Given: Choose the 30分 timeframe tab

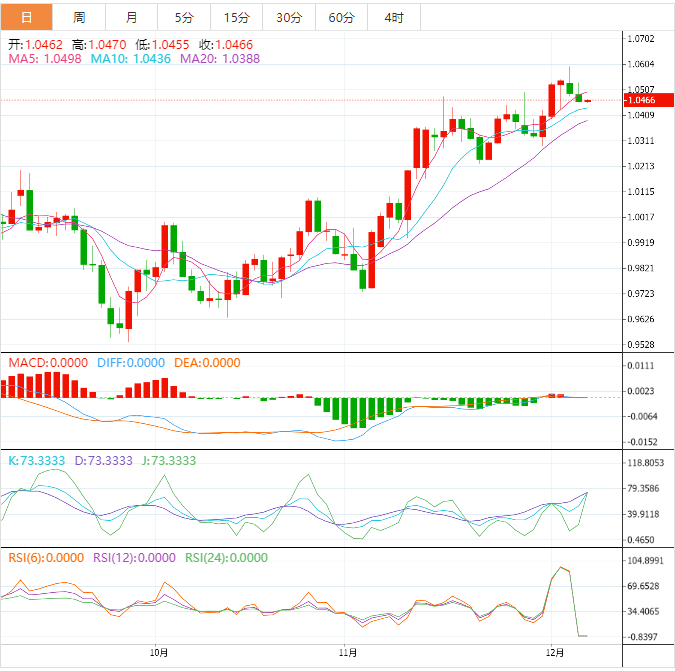Looking at the screenshot, I should pos(289,18).
